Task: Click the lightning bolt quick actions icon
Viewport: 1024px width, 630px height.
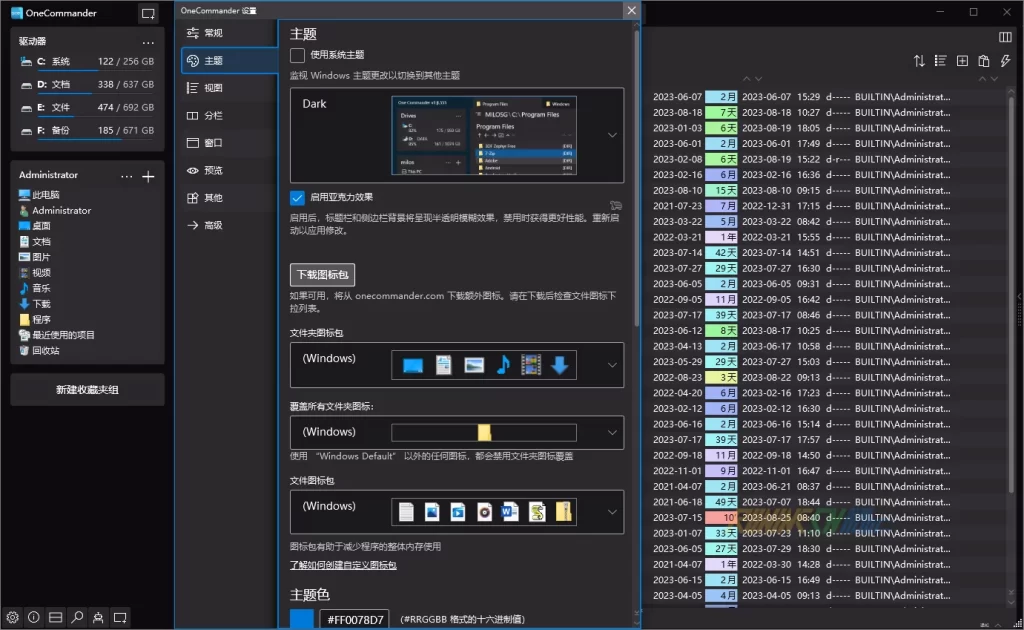Action: pyautogui.click(x=1006, y=61)
